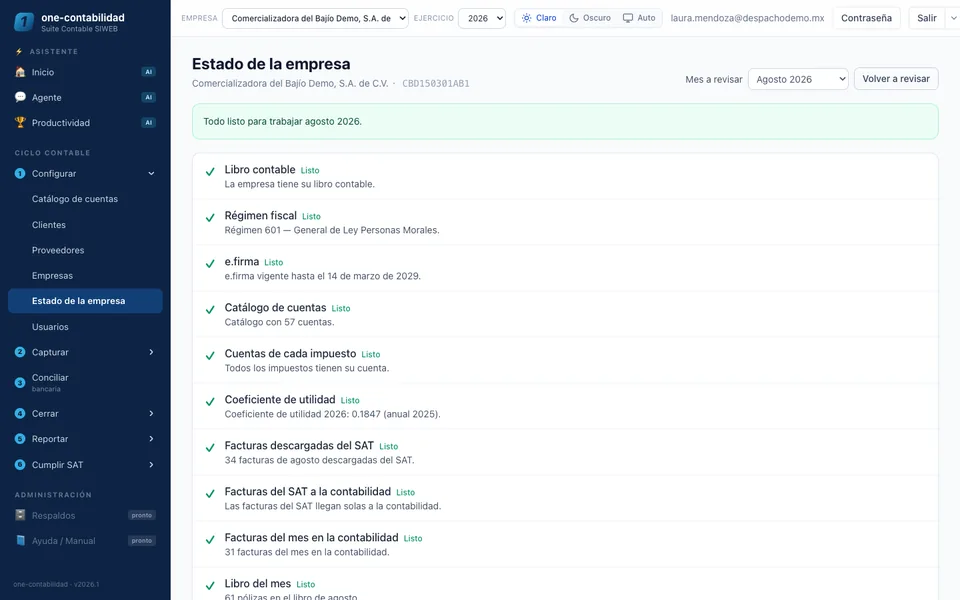The width and height of the screenshot is (960, 600).
Task: Click the Volver a revisar button
Action: (x=896, y=78)
